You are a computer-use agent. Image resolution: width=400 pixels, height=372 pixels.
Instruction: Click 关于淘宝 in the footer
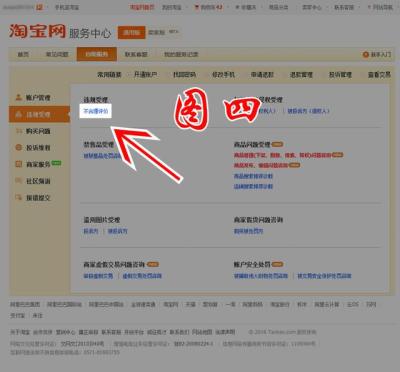[20, 332]
